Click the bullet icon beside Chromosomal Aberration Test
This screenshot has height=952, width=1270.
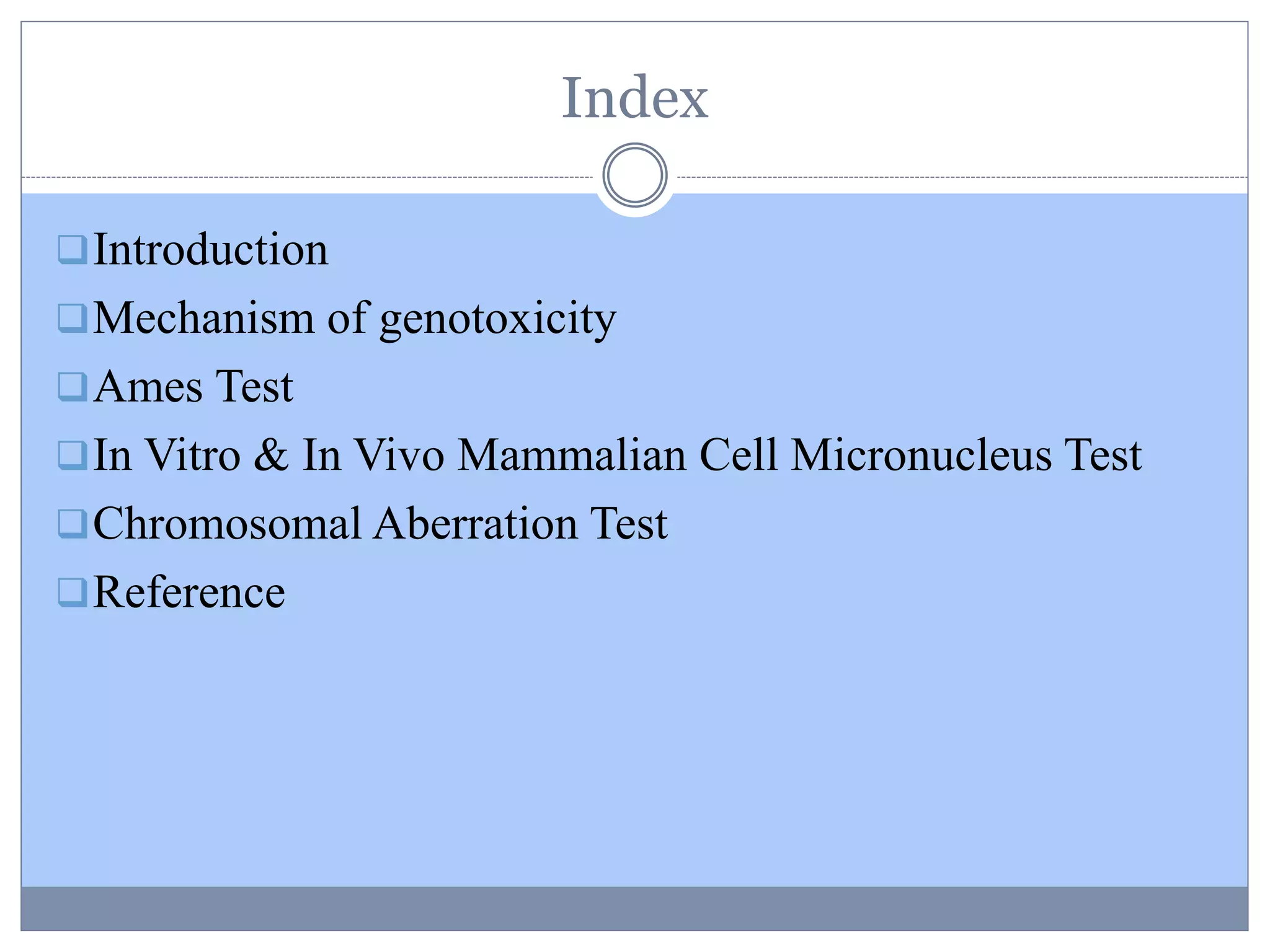coord(72,524)
